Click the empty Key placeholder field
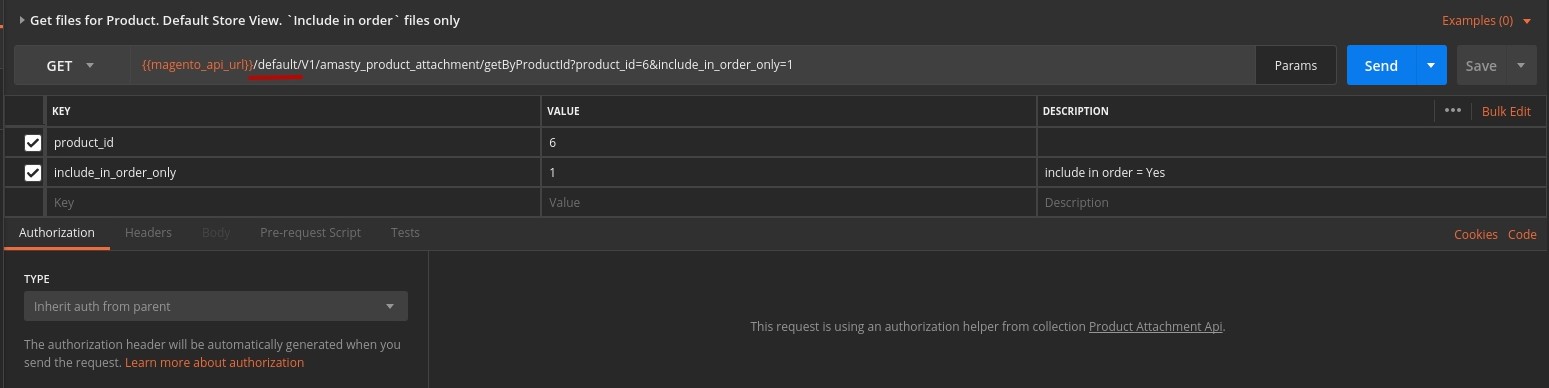The height and width of the screenshot is (388, 1549). pos(292,202)
